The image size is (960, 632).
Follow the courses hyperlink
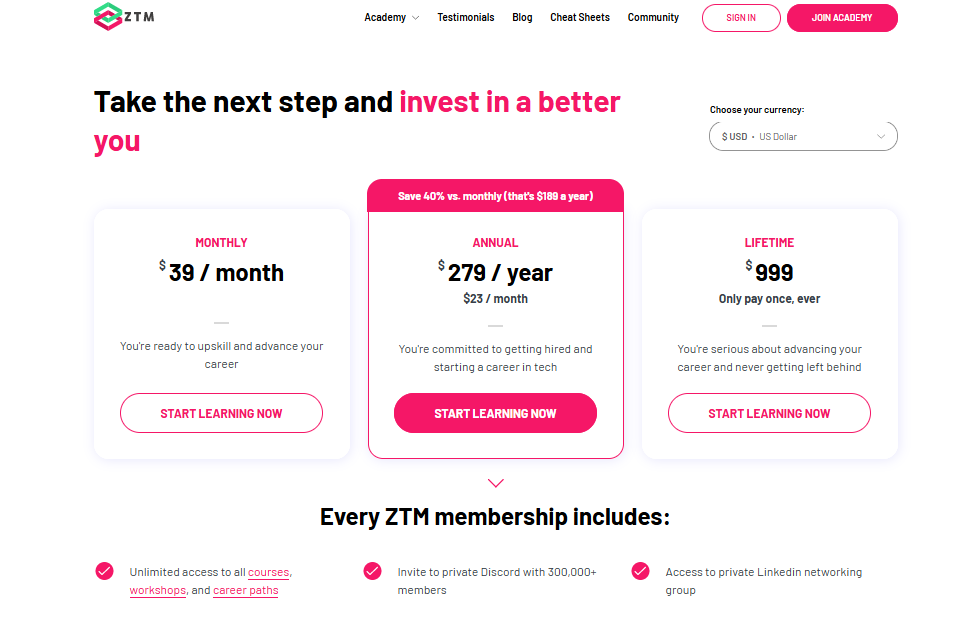pyautogui.click(x=268, y=572)
